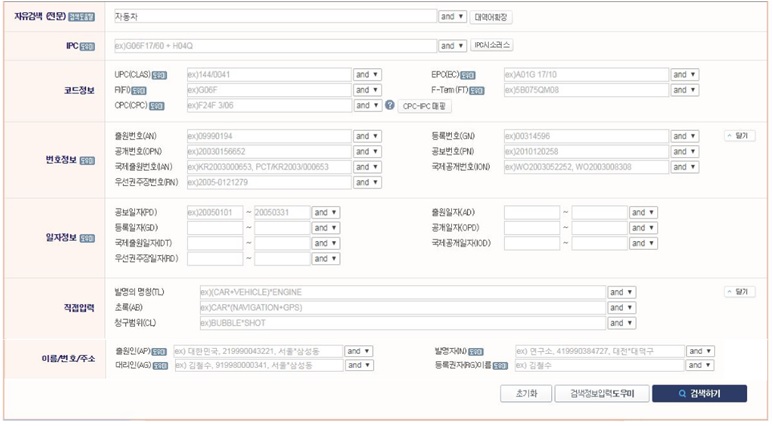
Task: Open the help badge next to 일자정보
Action: point(87,238)
